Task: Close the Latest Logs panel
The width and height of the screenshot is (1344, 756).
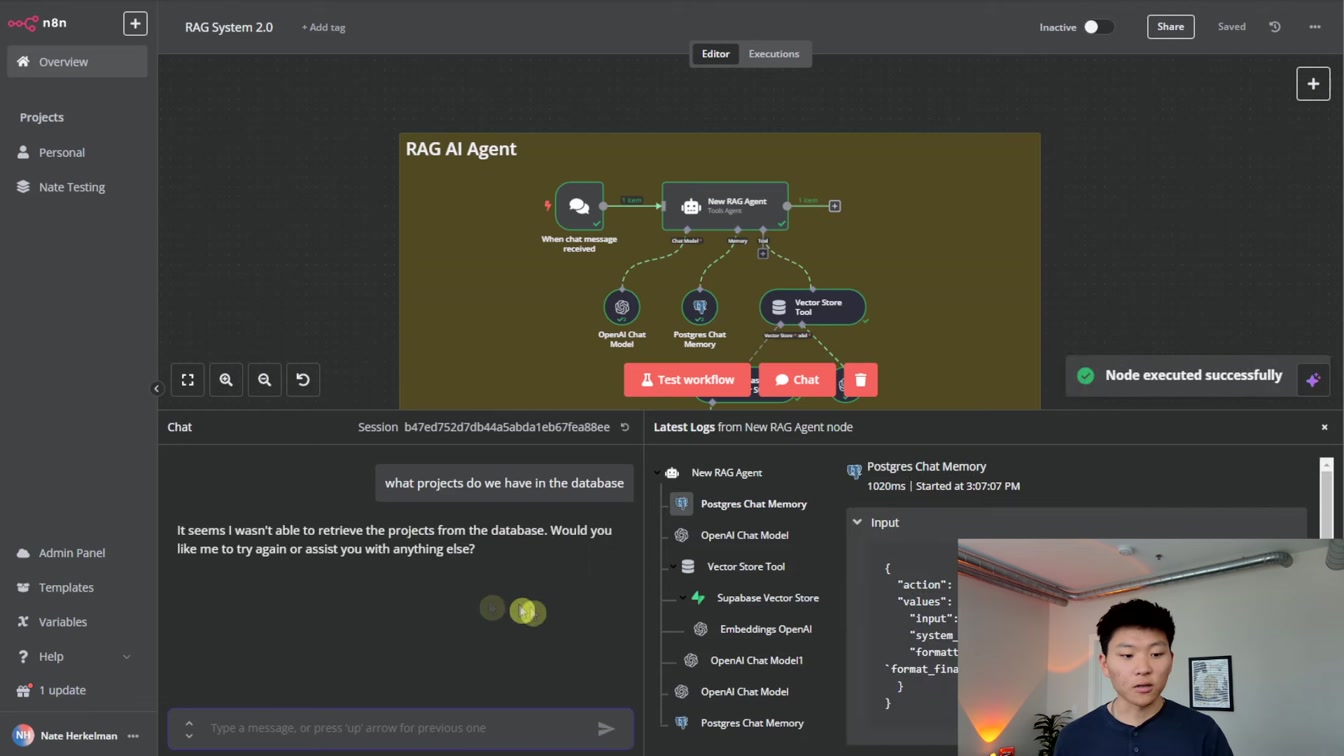Action: 1325,427
